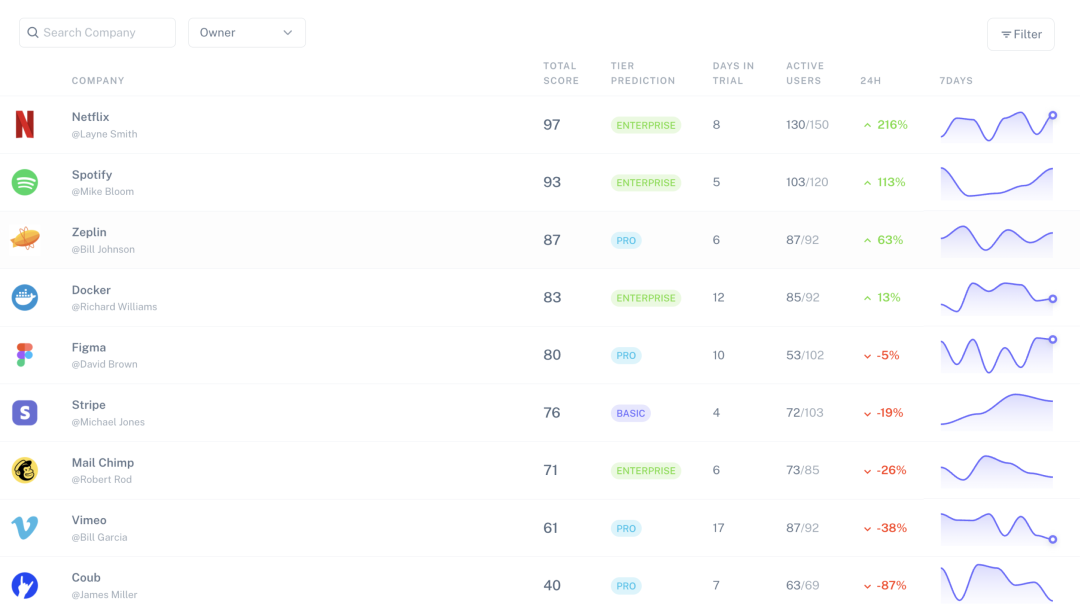This screenshot has height=609, width=1080.
Task: Open owner @Richard Williams
Action: click(114, 307)
